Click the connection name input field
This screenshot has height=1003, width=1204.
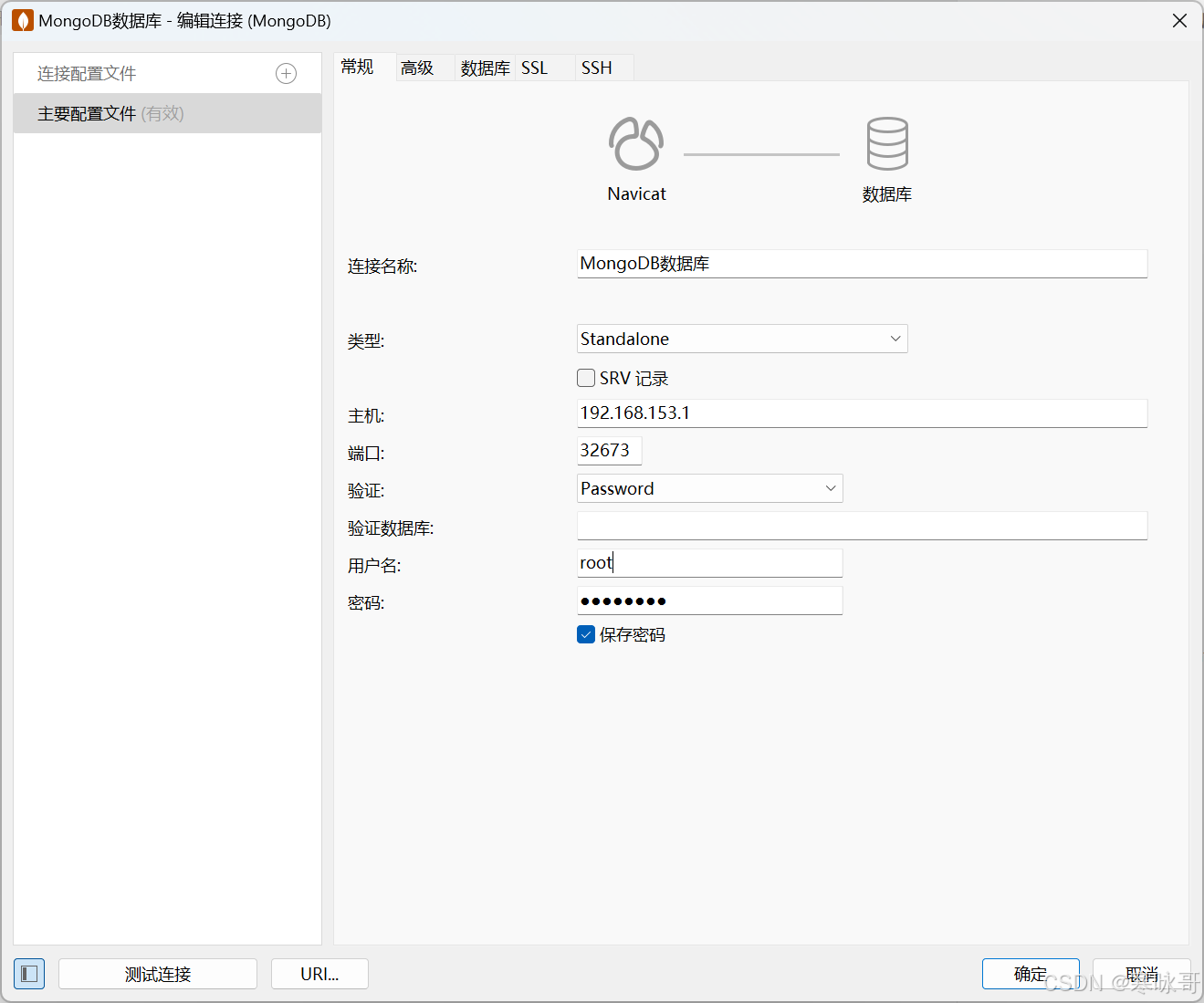862,264
